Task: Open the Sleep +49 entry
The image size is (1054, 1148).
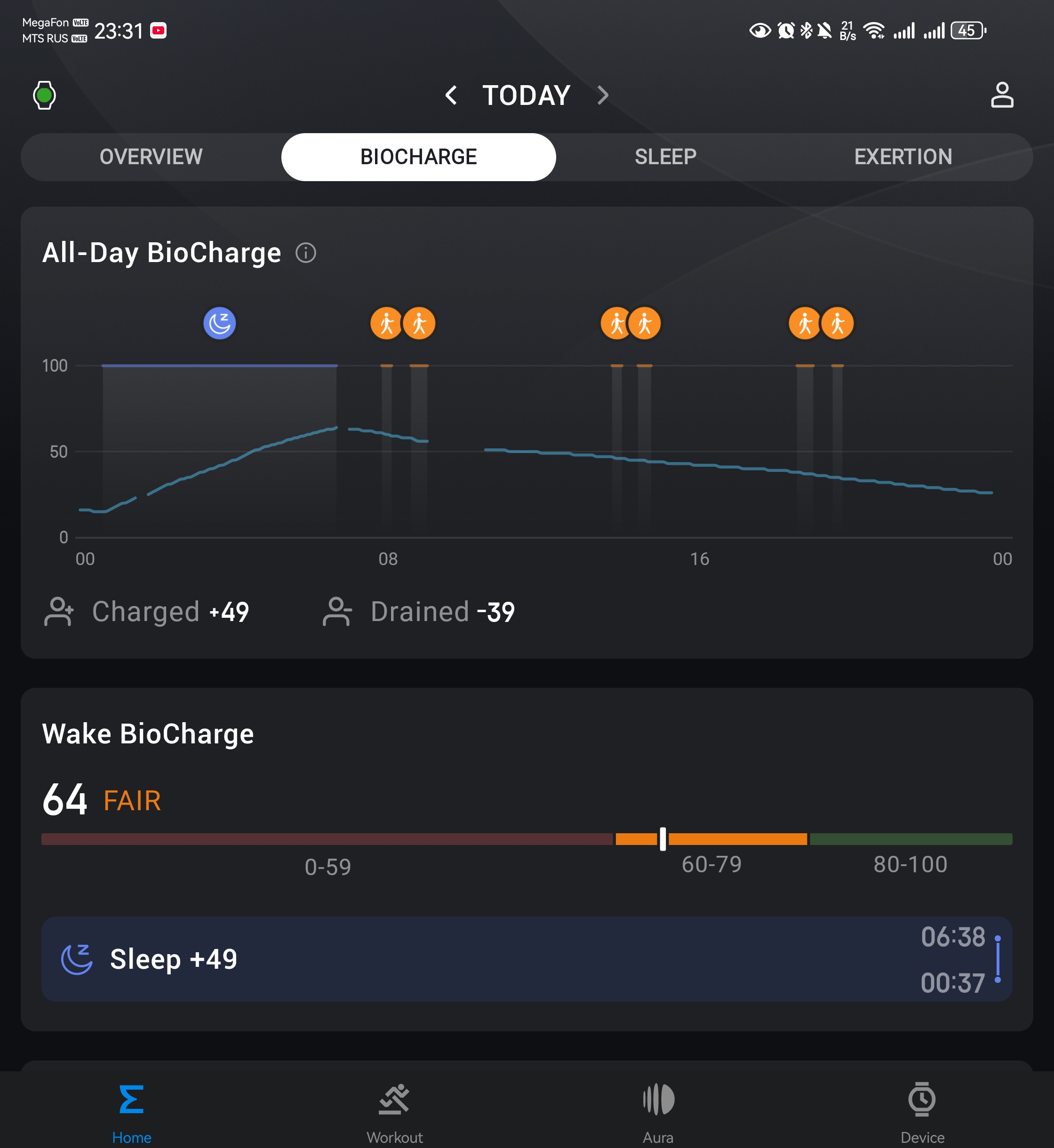Action: tap(526, 959)
